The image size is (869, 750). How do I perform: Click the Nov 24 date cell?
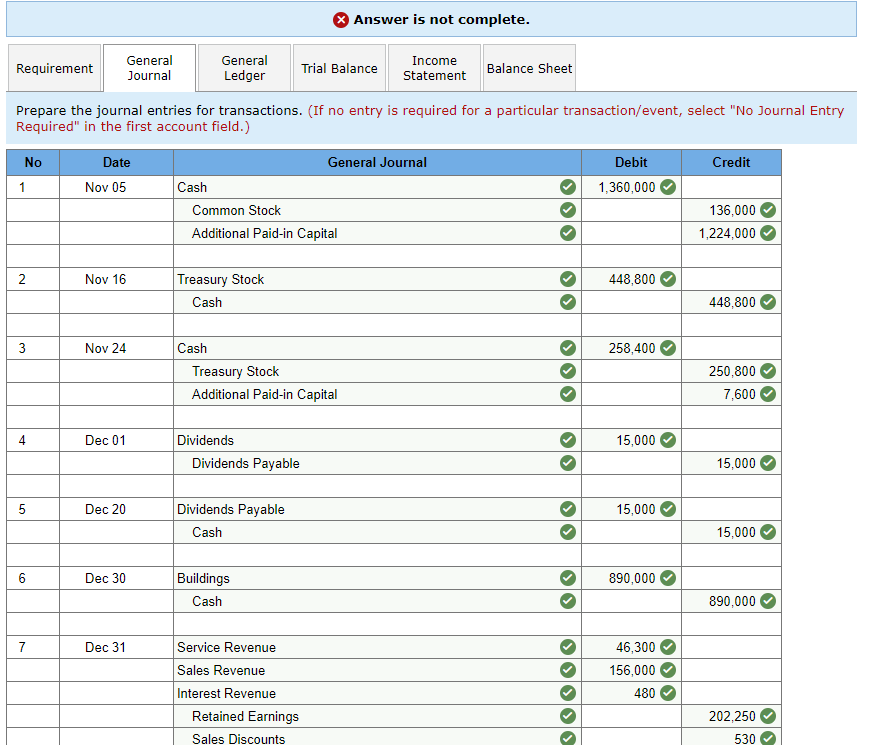pos(116,348)
